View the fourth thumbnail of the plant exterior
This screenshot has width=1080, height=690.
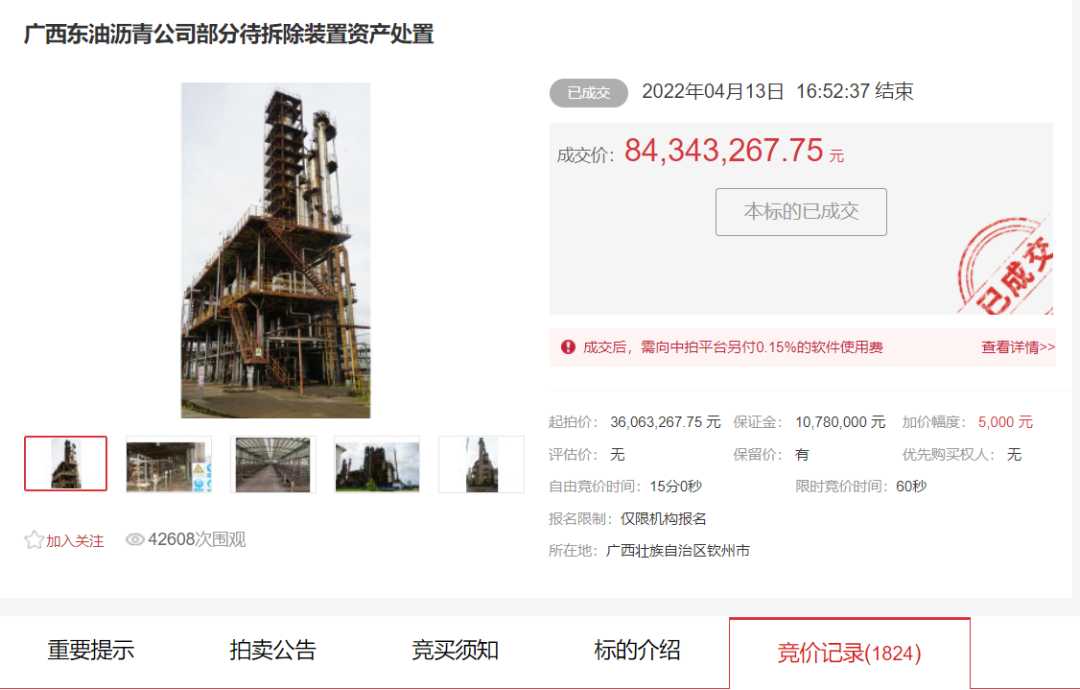click(x=377, y=464)
